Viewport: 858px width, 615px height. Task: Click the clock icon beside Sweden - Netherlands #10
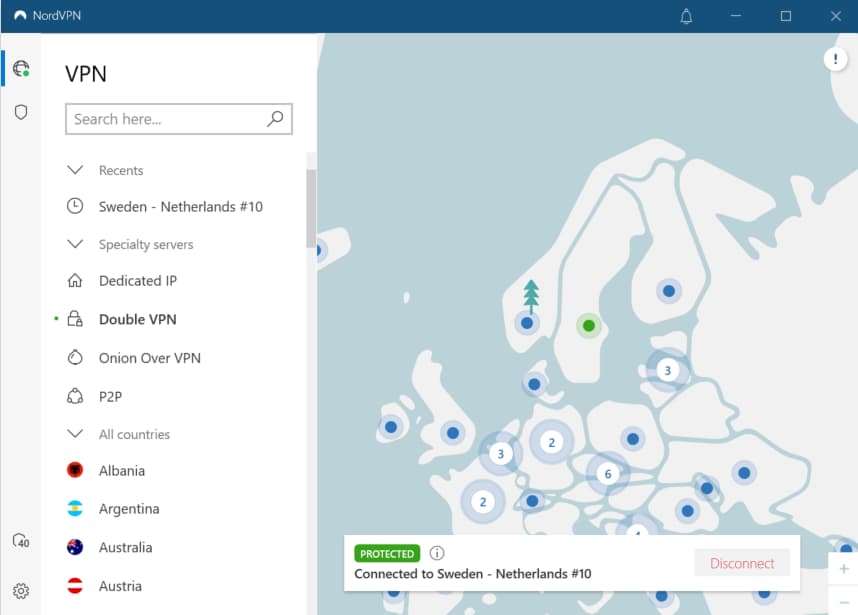click(75, 206)
